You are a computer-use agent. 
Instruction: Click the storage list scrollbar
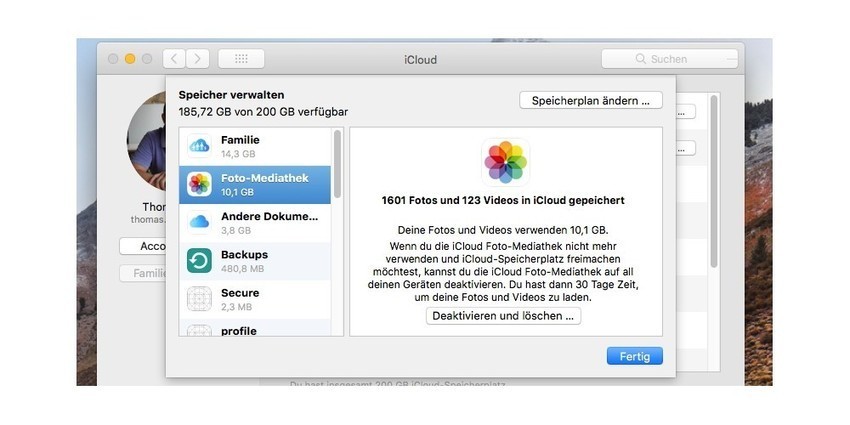[x=337, y=165]
